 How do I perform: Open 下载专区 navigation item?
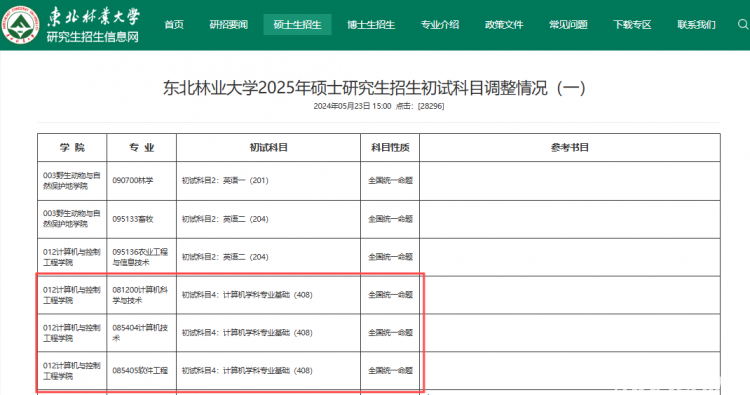click(x=632, y=25)
